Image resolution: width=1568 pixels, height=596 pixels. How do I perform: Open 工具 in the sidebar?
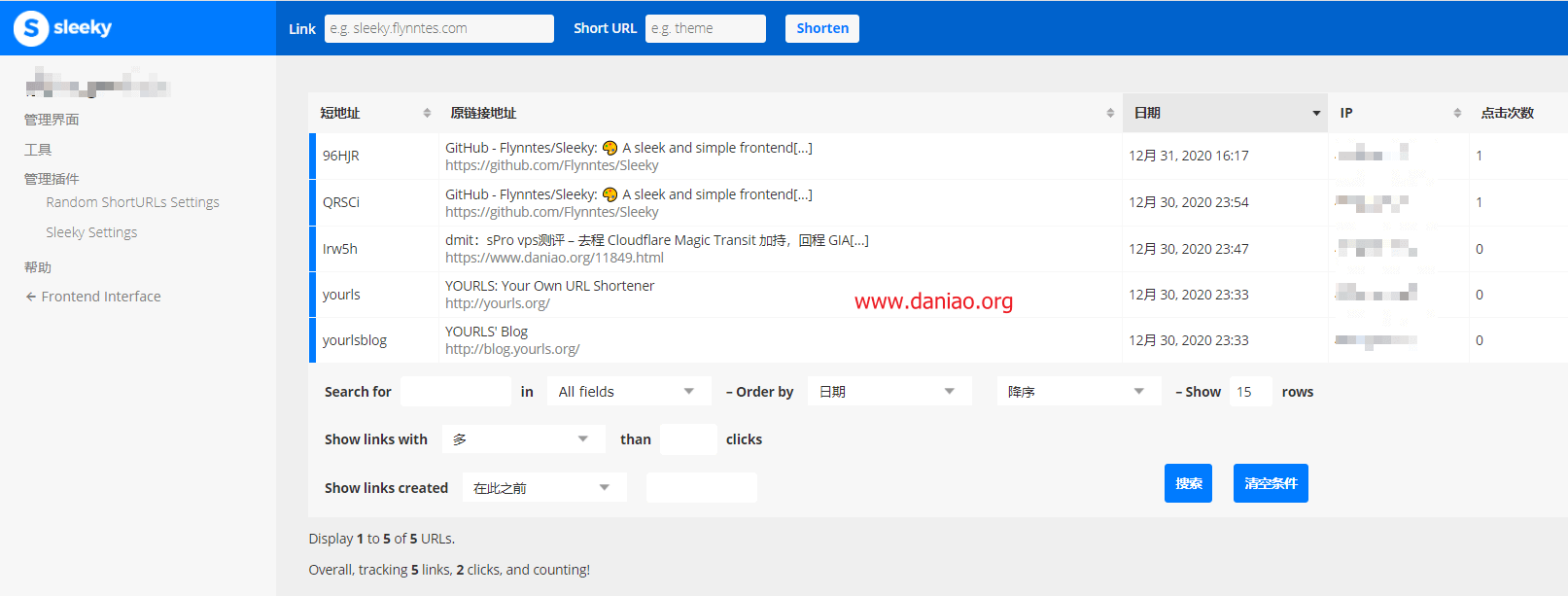(x=38, y=150)
